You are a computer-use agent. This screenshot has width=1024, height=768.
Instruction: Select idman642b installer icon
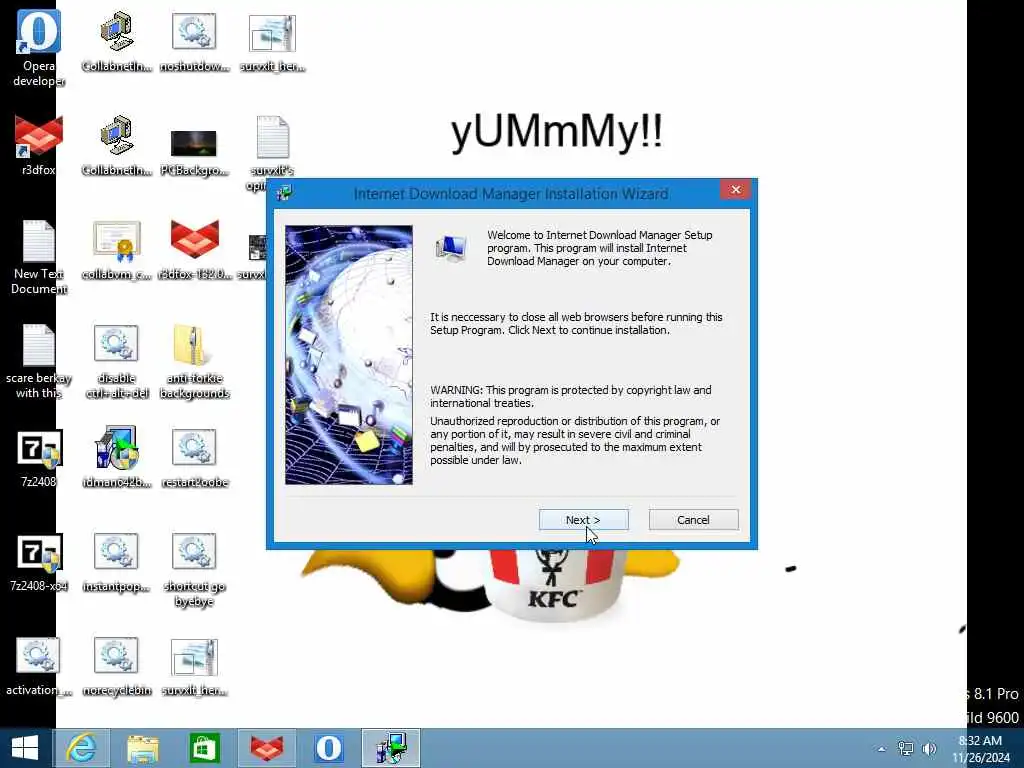pyautogui.click(x=116, y=457)
